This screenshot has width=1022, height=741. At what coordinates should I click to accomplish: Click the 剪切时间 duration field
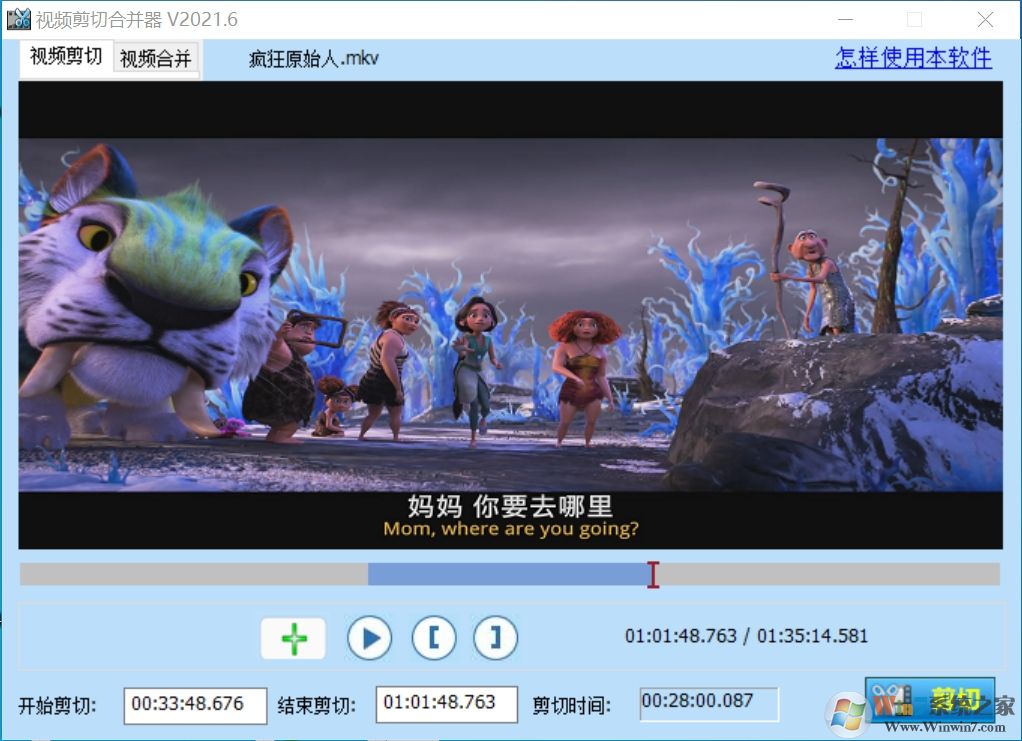coord(708,703)
